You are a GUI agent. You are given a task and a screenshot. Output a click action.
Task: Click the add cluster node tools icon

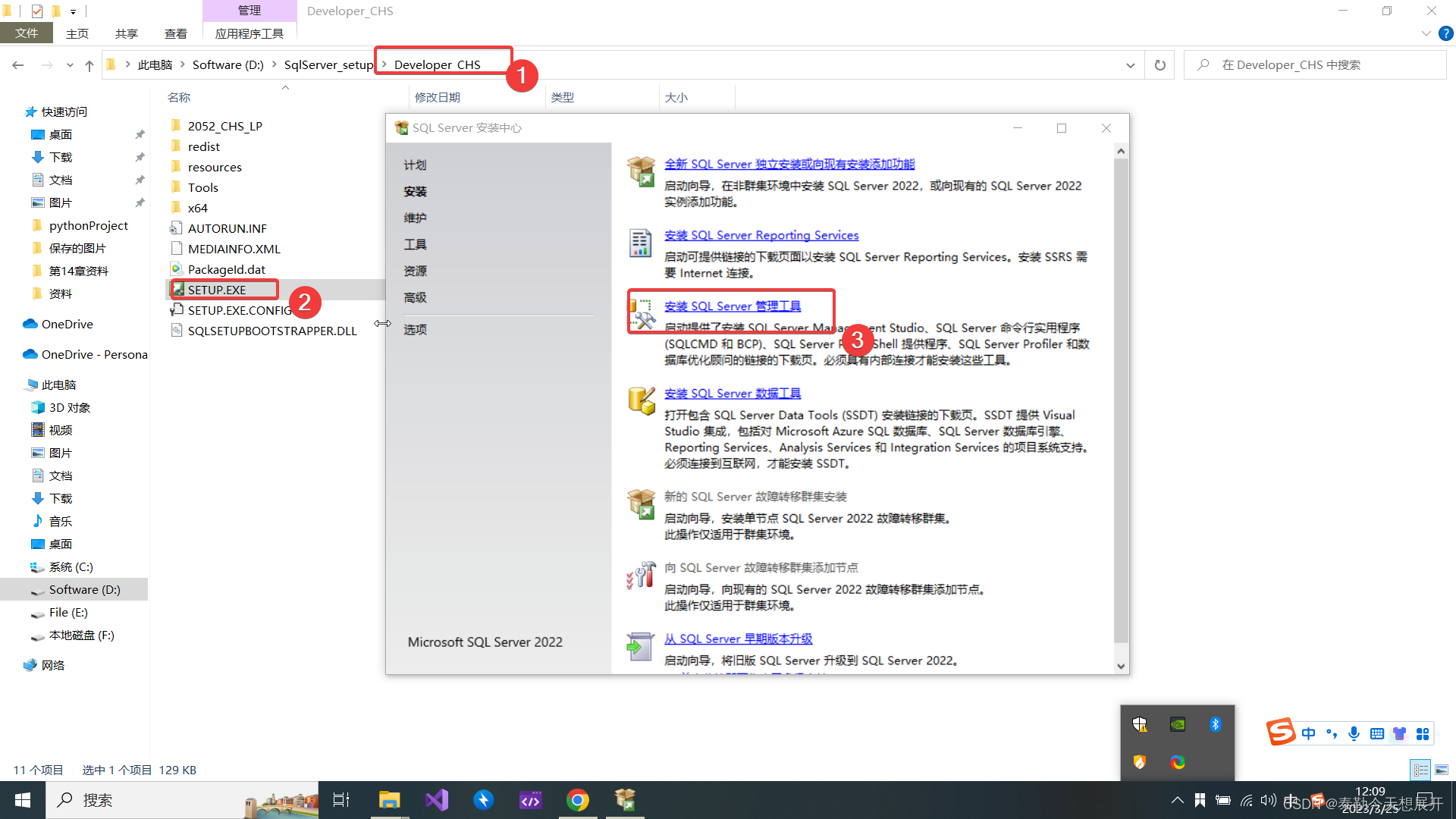click(641, 576)
